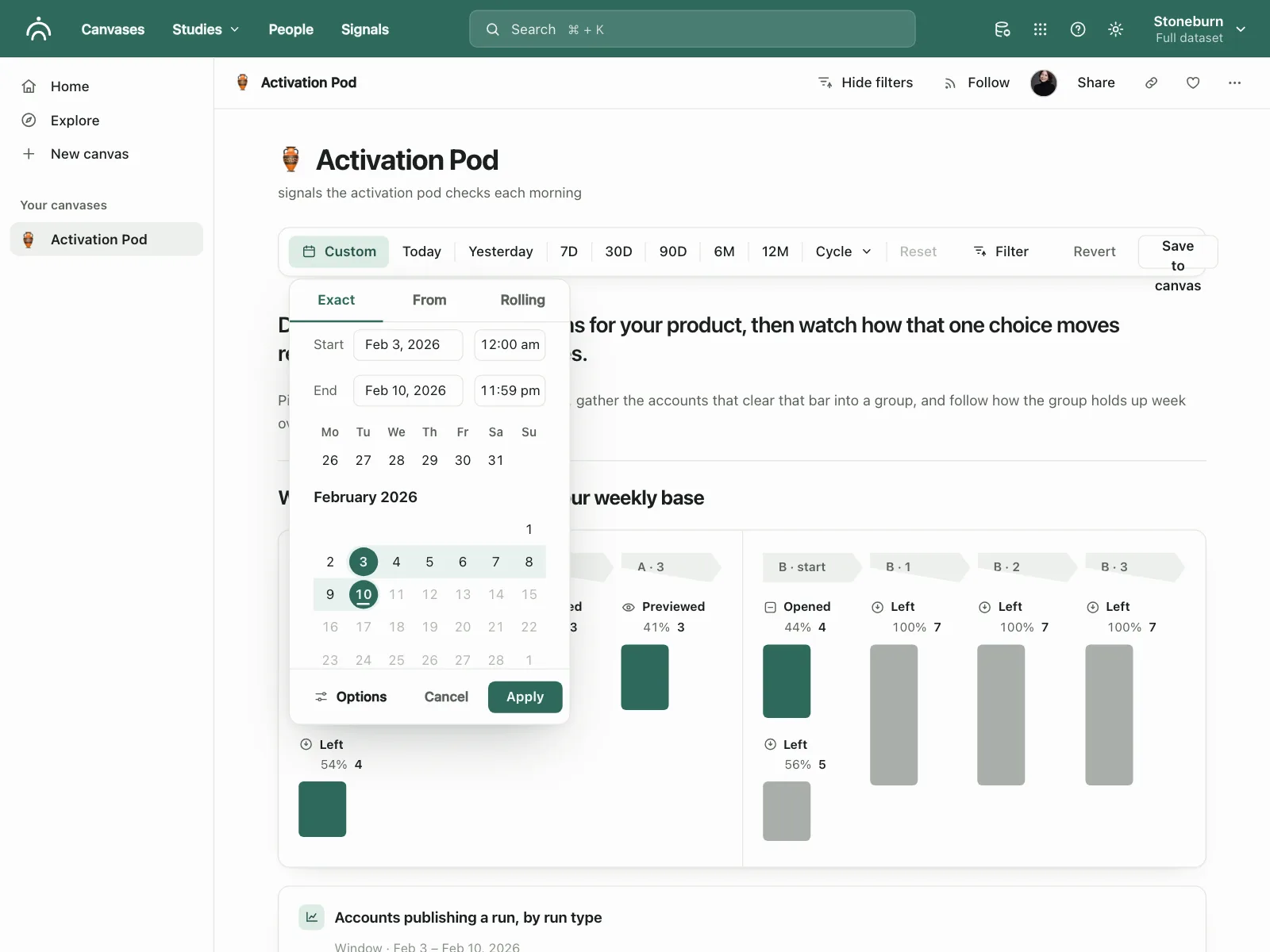
Task: Click the End date field Feb 10, 2026
Action: [x=408, y=390]
